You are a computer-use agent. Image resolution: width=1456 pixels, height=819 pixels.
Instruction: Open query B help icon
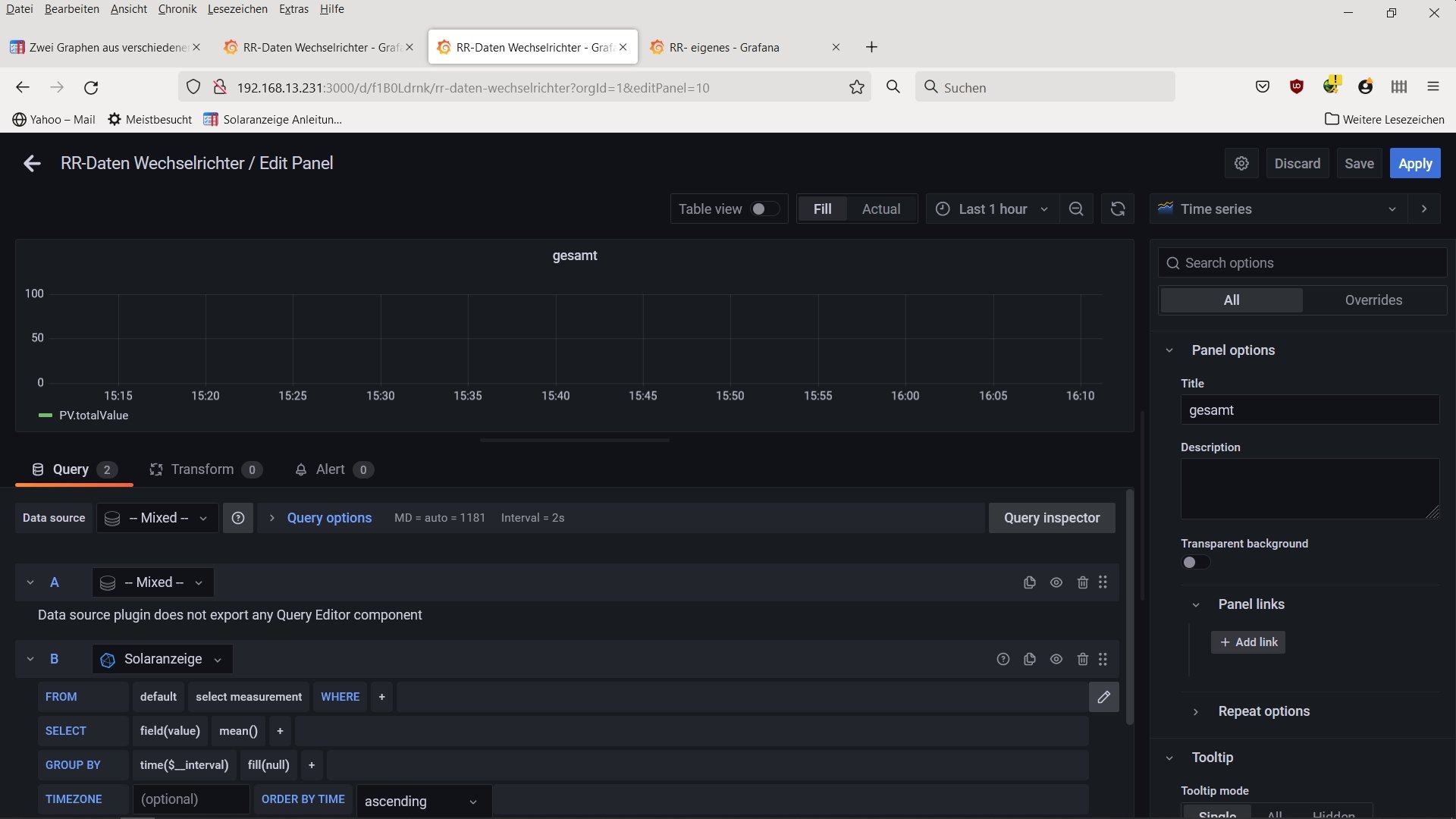coord(1003,659)
